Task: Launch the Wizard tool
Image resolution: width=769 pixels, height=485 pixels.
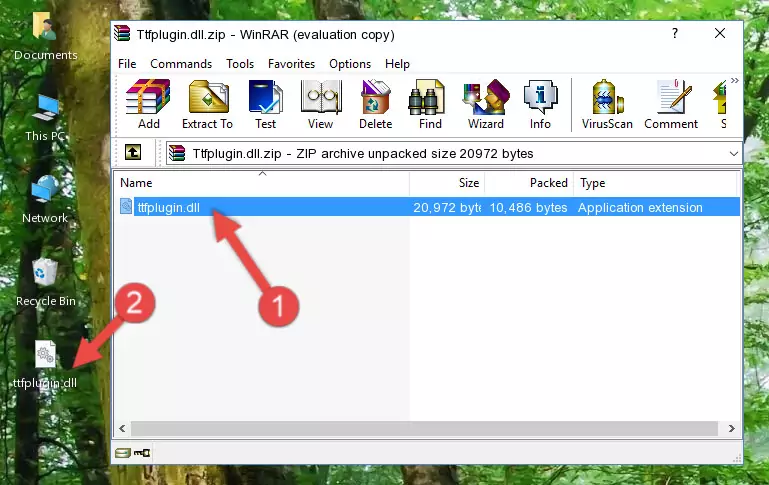Action: 486,104
